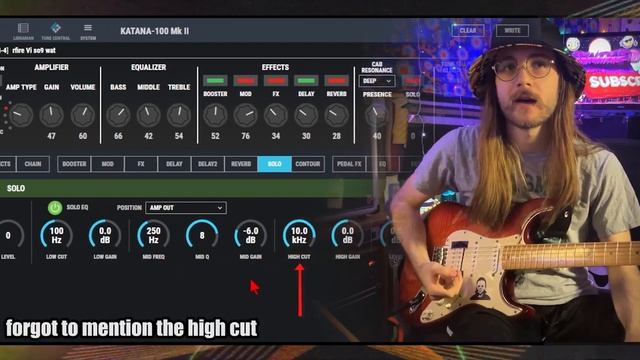Switch to the CONTOUR tab
Image resolution: width=640 pixels, height=360 pixels.
click(x=308, y=164)
